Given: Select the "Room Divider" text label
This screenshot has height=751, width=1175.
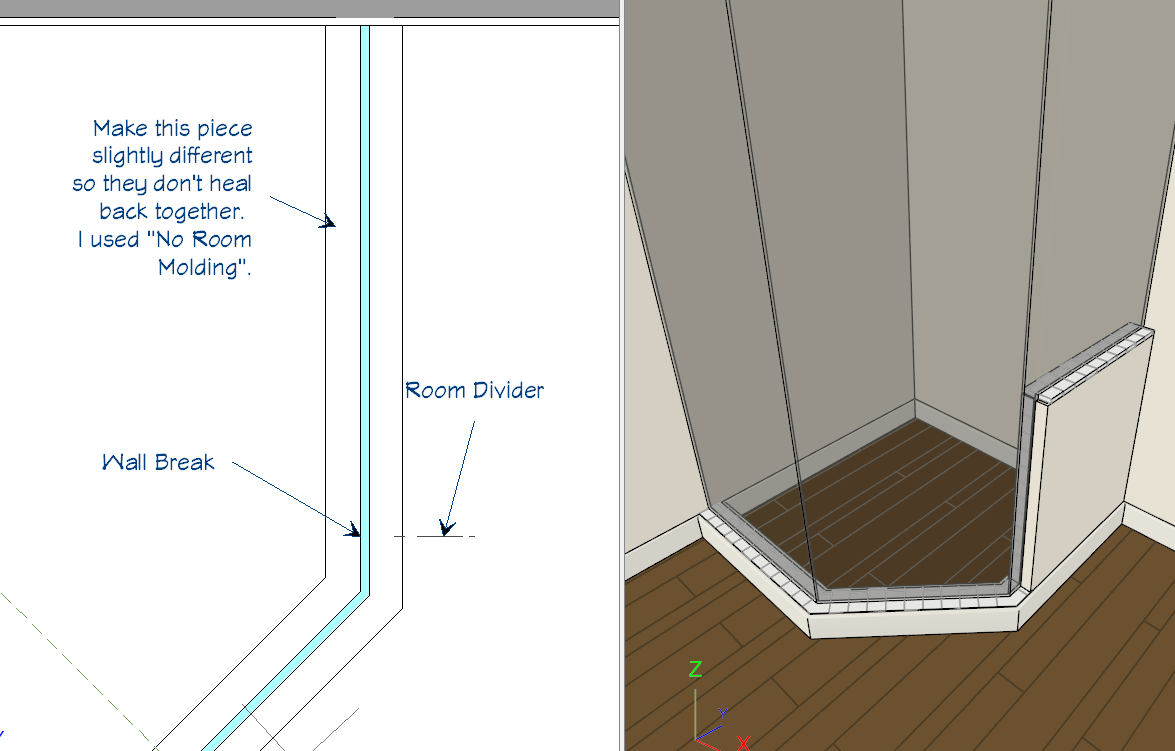Looking at the screenshot, I should click(x=474, y=390).
